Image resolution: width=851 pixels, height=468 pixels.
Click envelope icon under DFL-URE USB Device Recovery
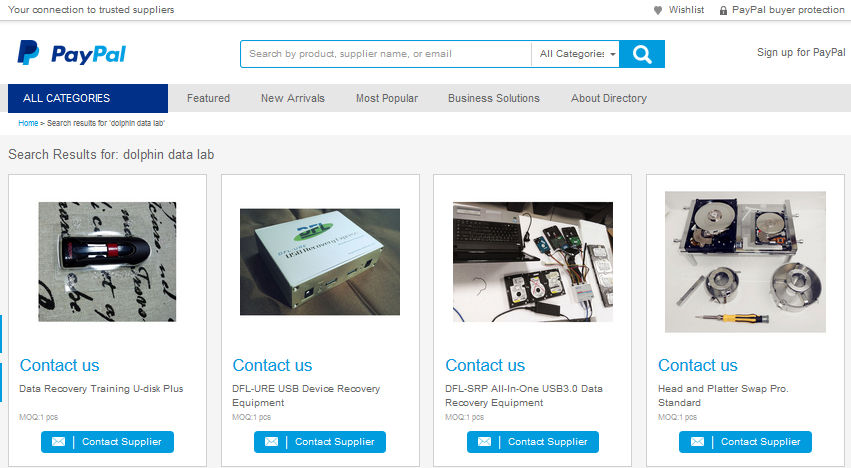(271, 442)
